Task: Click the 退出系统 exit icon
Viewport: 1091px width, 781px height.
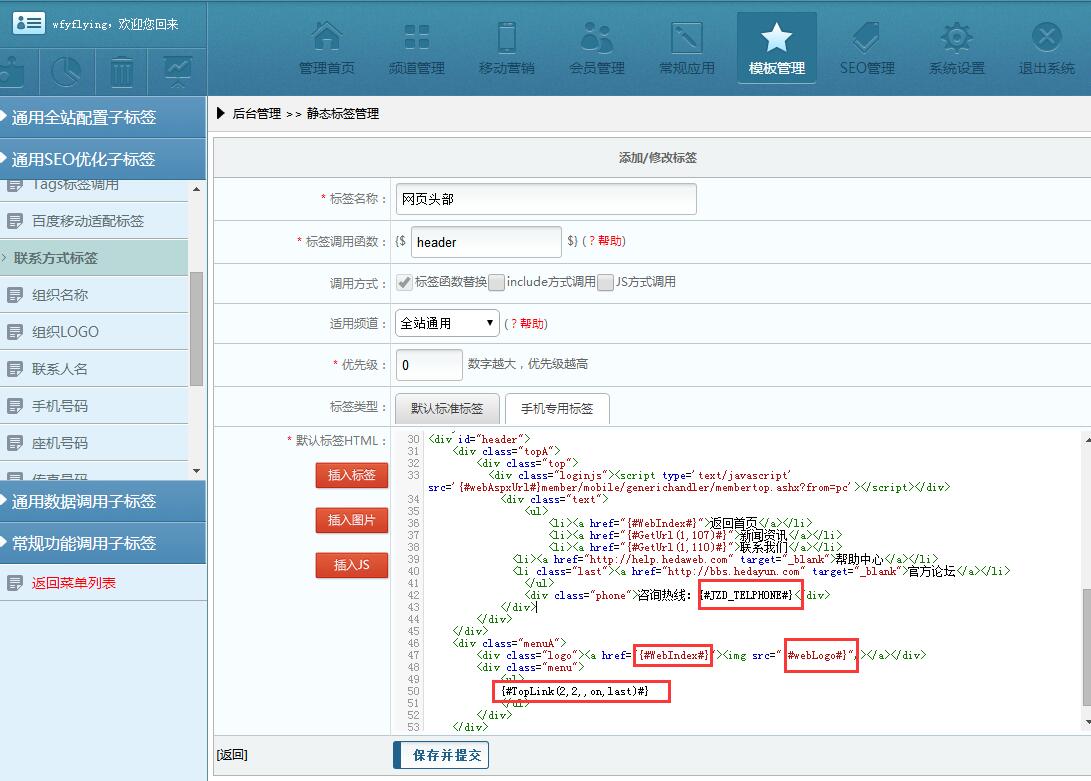Action: [1046, 38]
